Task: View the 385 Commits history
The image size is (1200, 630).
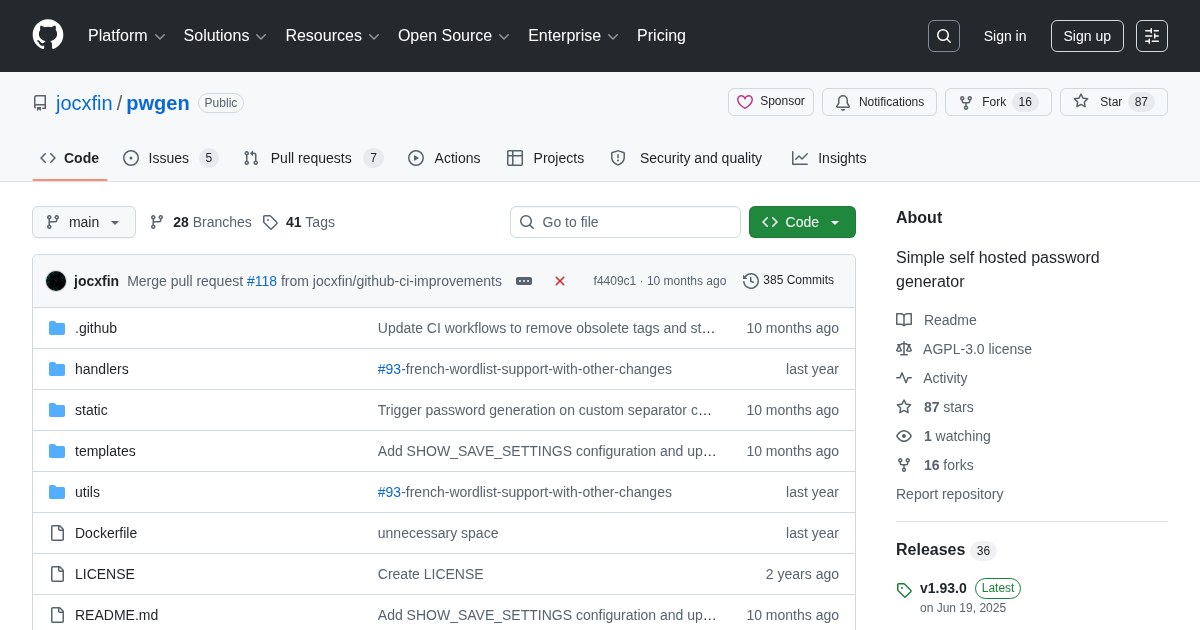Action: pos(788,281)
